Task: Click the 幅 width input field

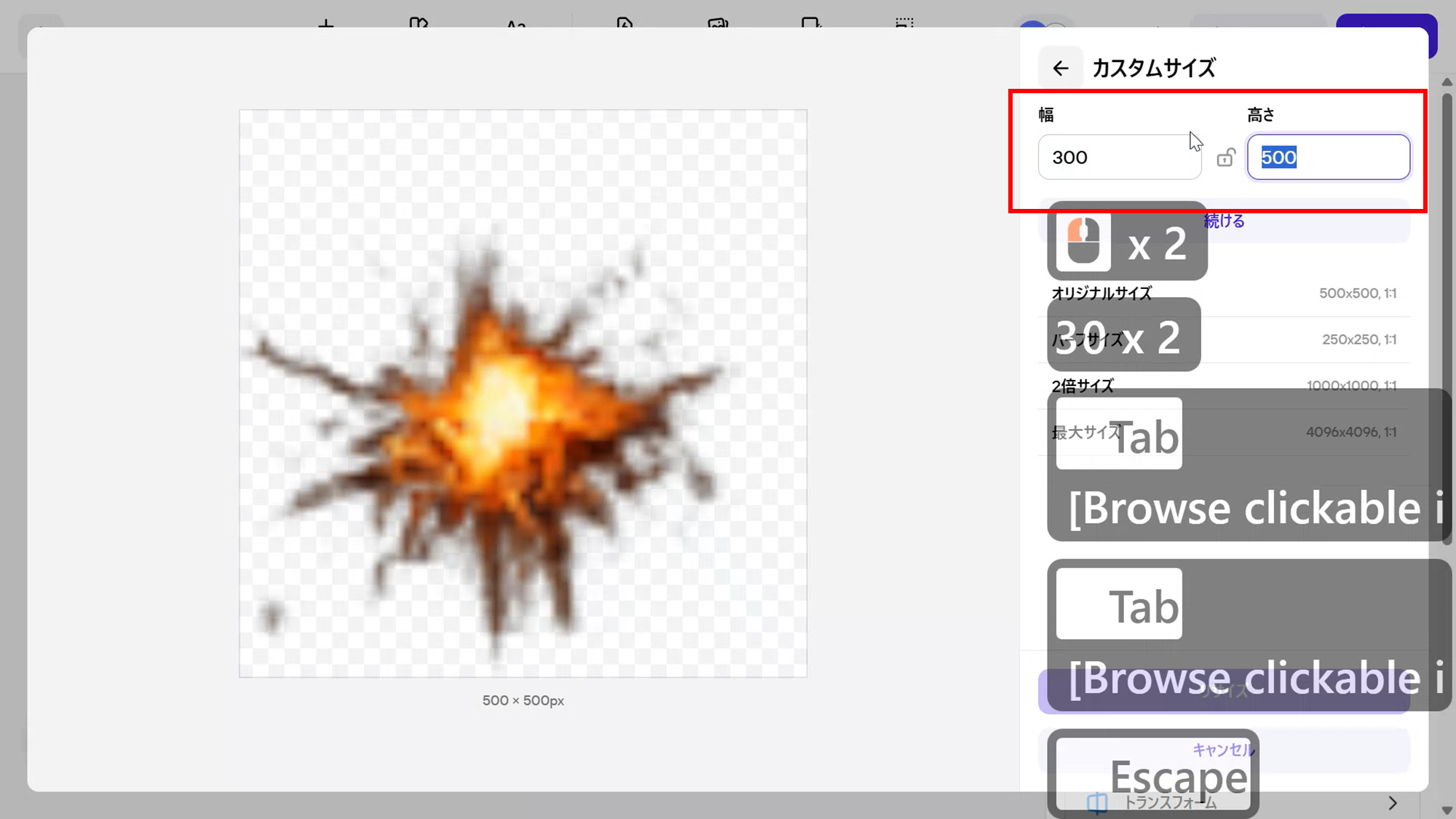Action: coord(1120,157)
